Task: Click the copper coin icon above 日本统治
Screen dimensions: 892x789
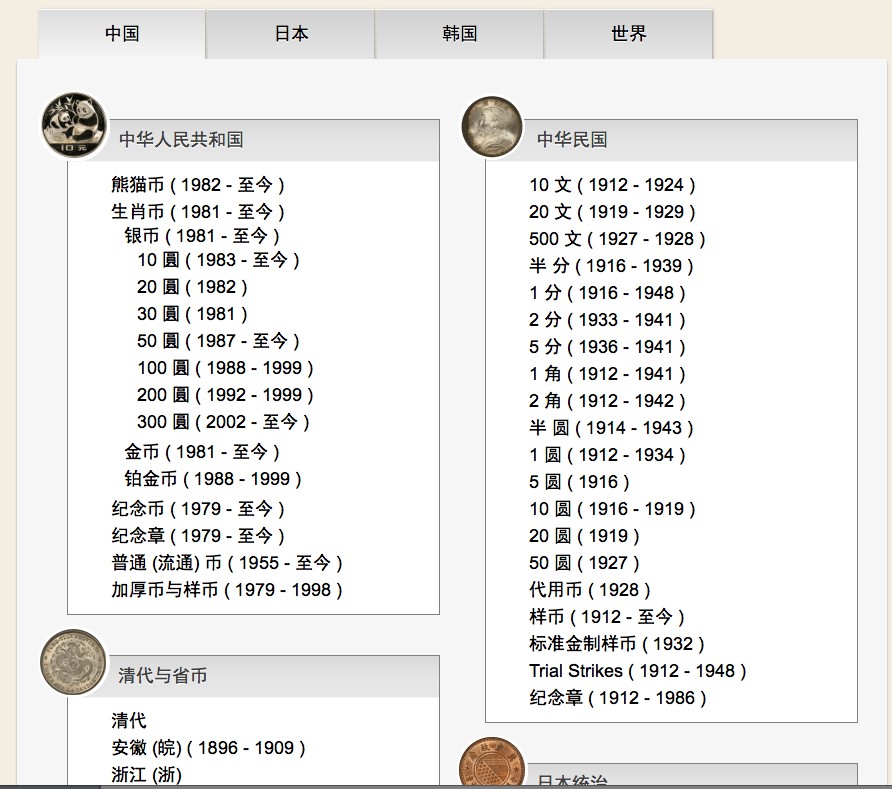Action: [491, 766]
